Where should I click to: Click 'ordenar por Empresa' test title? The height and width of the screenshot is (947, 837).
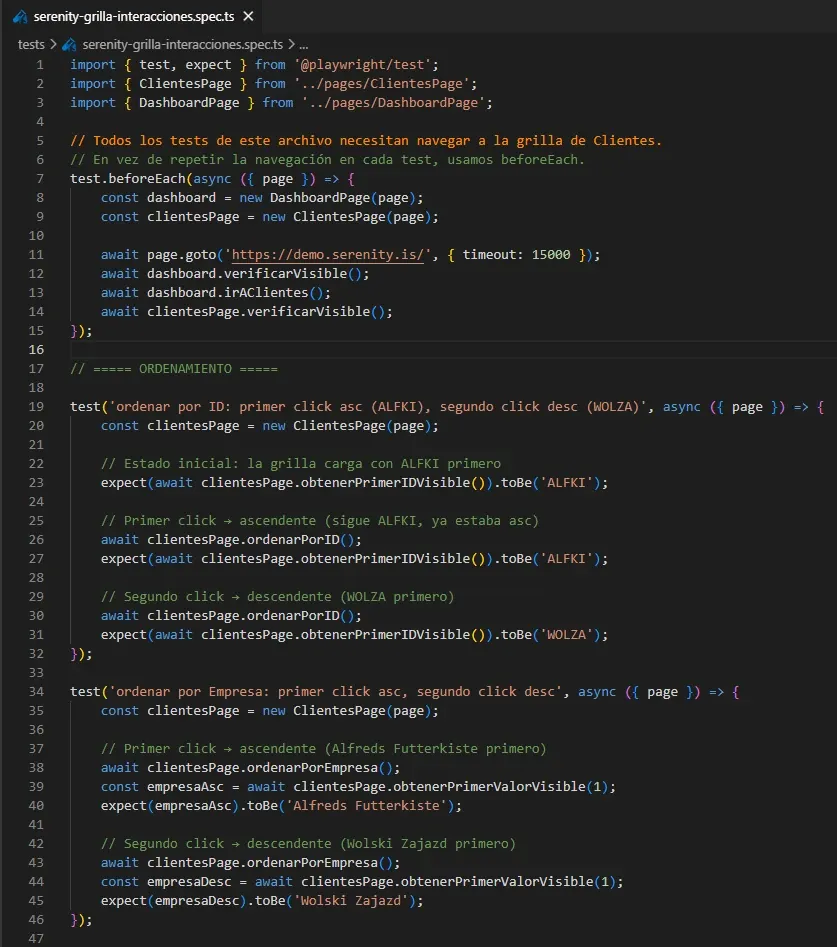[335, 692]
